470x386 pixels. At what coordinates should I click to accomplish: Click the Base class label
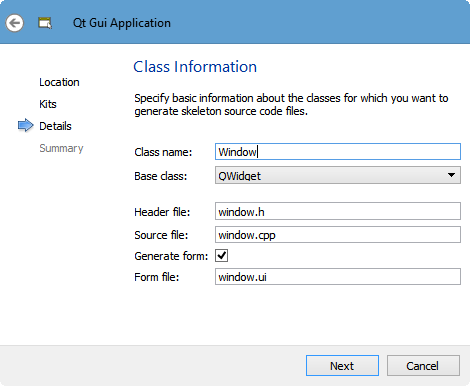(161, 176)
